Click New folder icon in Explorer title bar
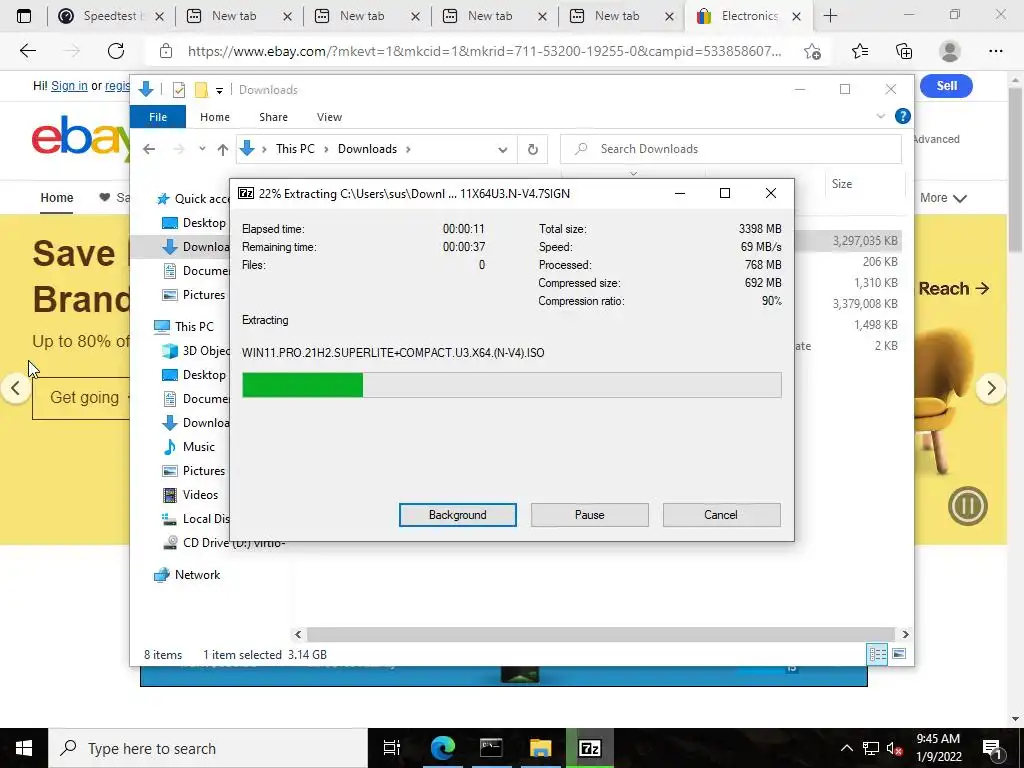The height and width of the screenshot is (768, 1024). coord(201,90)
